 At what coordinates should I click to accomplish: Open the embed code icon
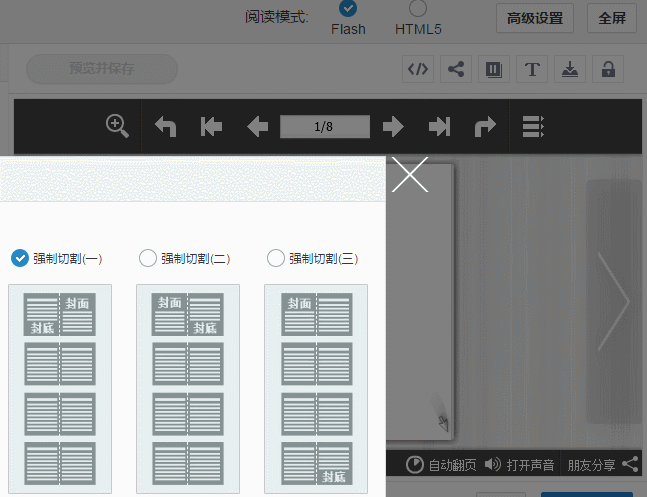click(418, 69)
